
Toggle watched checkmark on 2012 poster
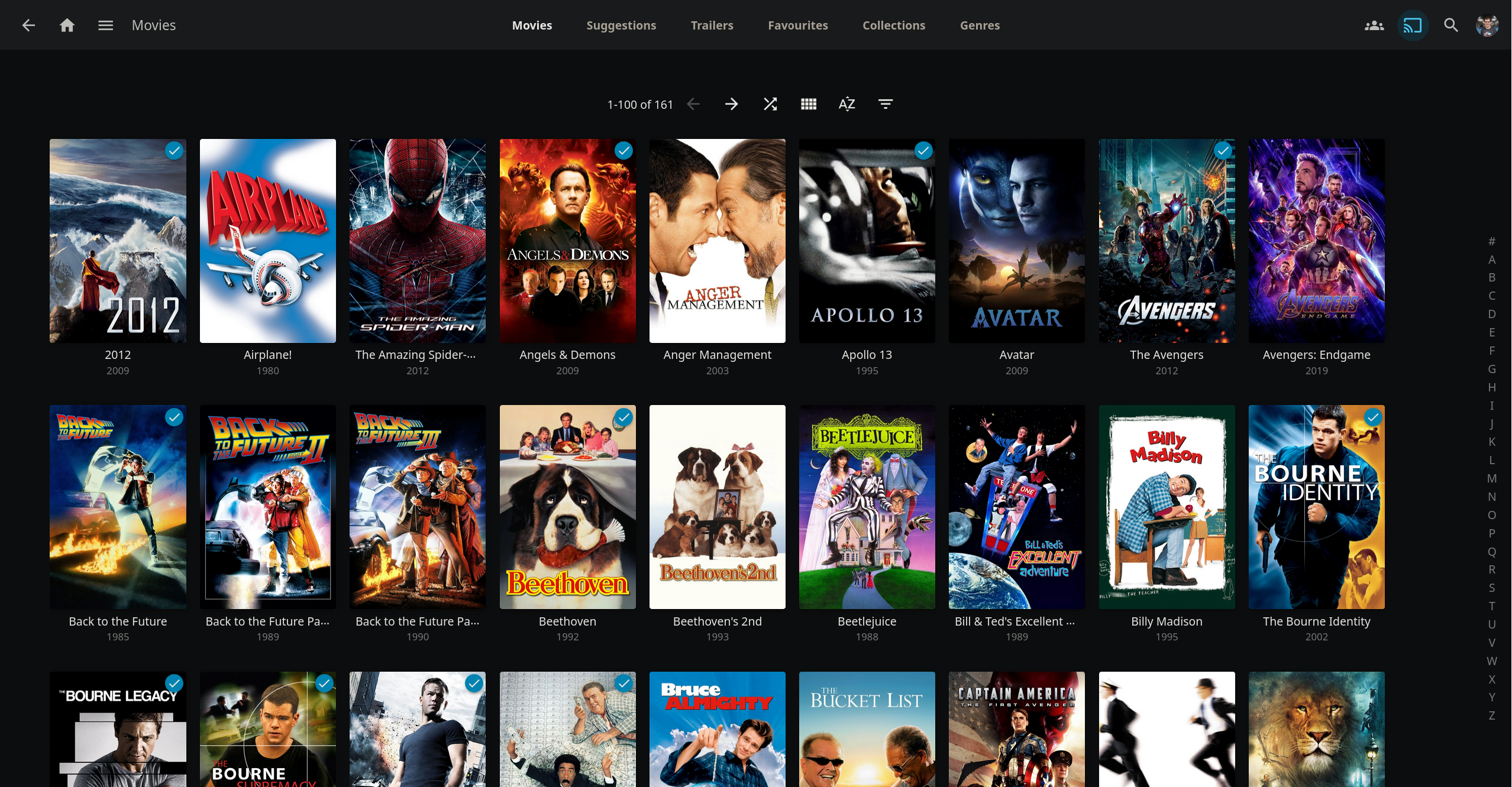pos(174,151)
